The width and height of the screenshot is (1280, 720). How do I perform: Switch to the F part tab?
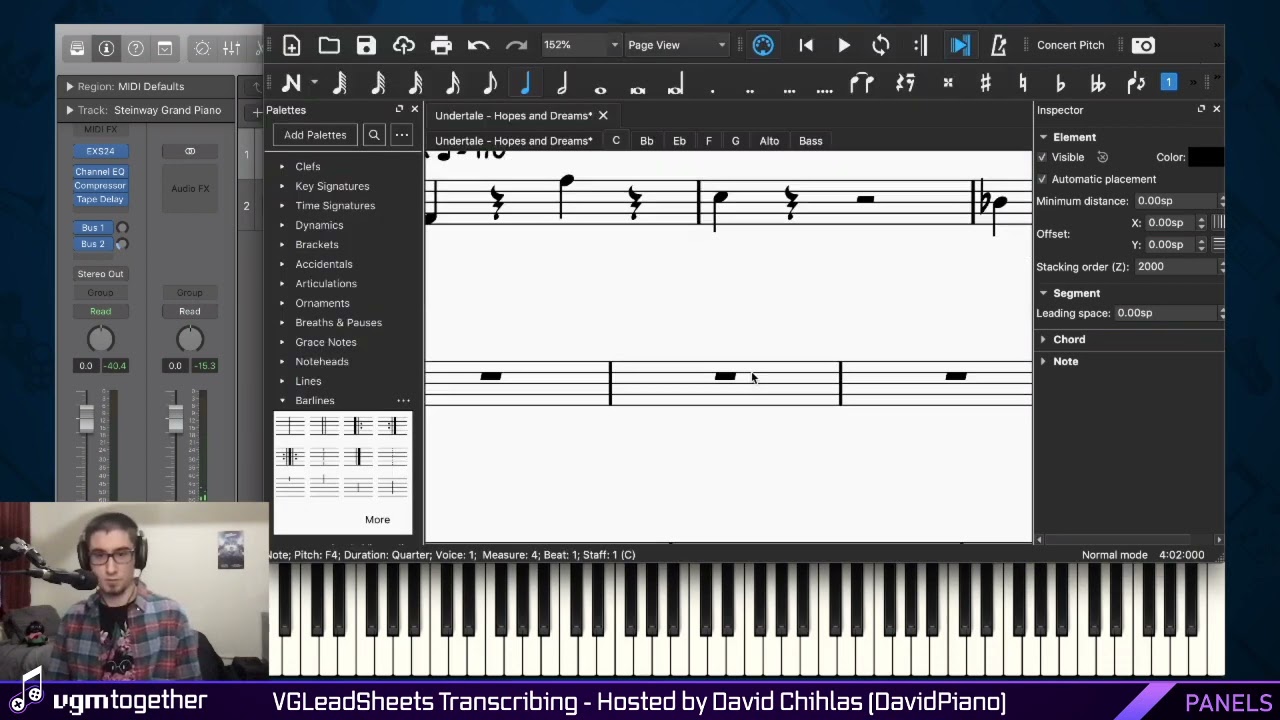click(x=709, y=141)
